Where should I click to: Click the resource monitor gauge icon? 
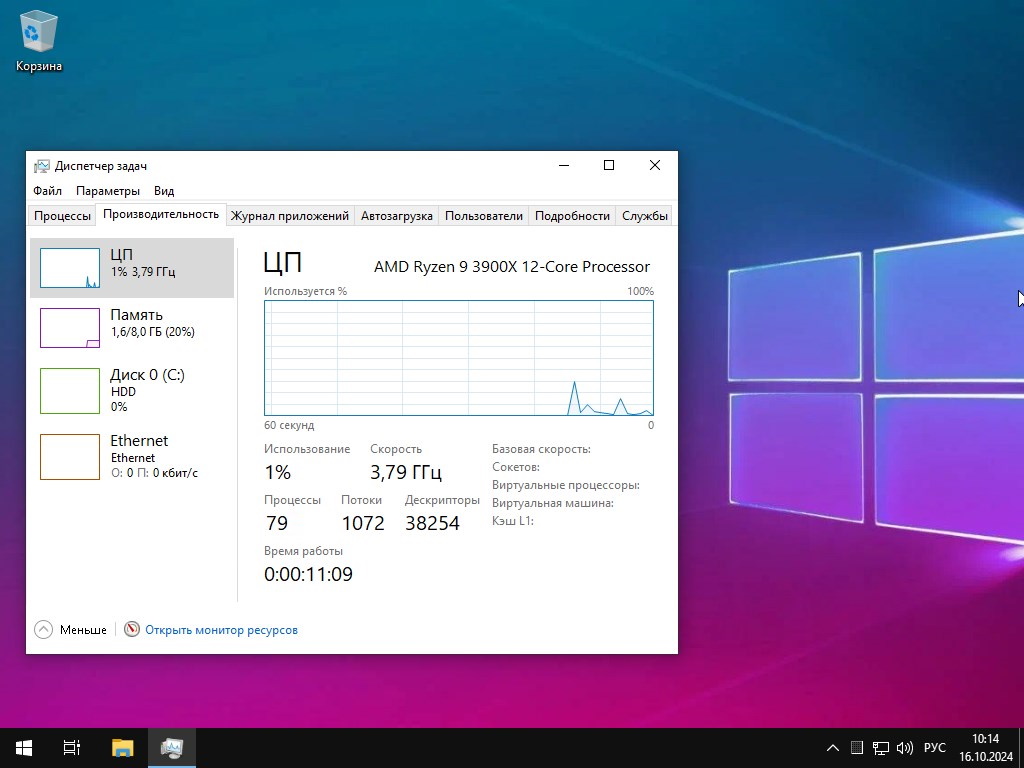coord(132,629)
